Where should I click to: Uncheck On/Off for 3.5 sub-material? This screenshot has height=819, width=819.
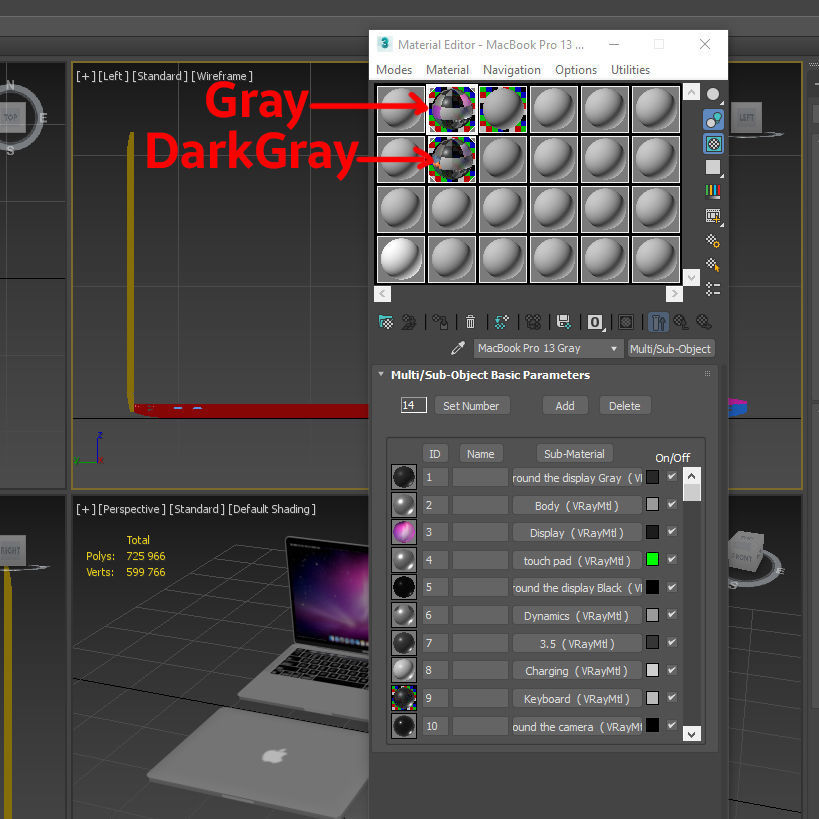pos(672,642)
